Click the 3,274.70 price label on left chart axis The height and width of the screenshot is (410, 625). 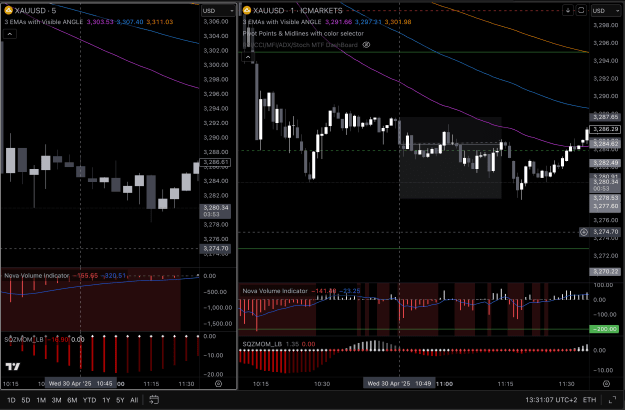215,248
